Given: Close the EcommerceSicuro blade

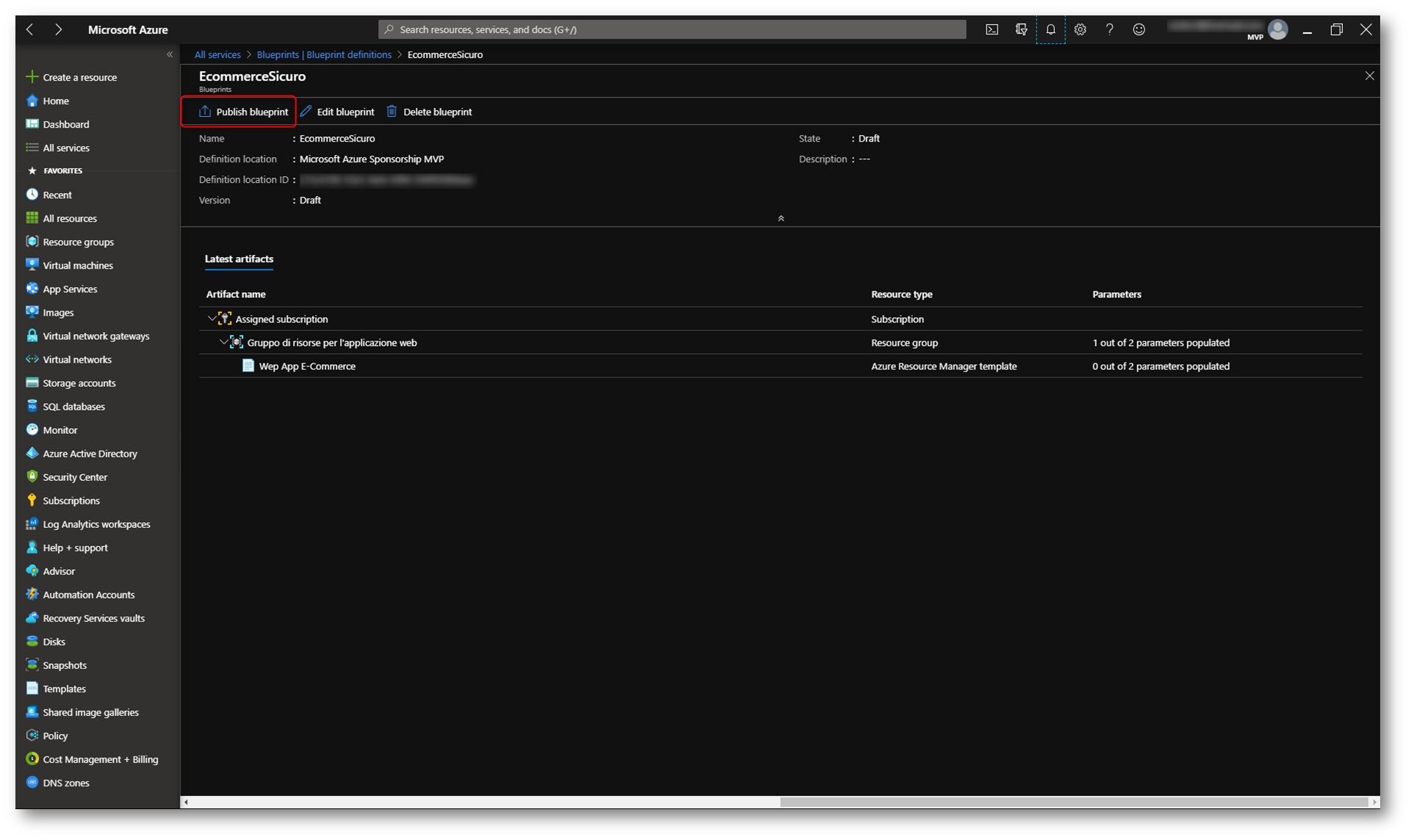Looking at the screenshot, I should [1369, 76].
